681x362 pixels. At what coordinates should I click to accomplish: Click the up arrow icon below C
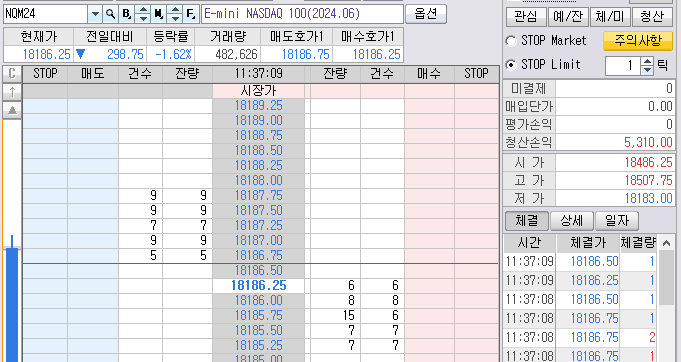point(12,92)
